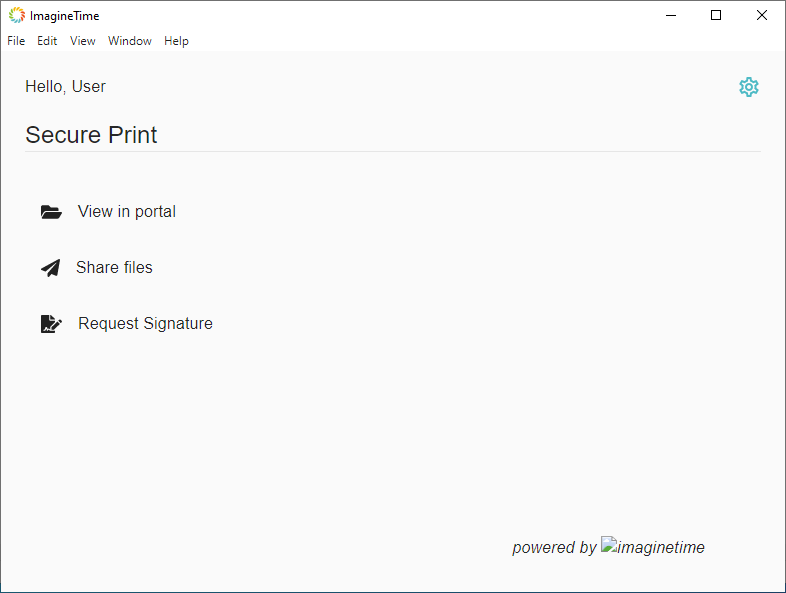Screen dimensions: 786x593
Task: Click the "Secure Print" heading
Action: tap(91, 135)
